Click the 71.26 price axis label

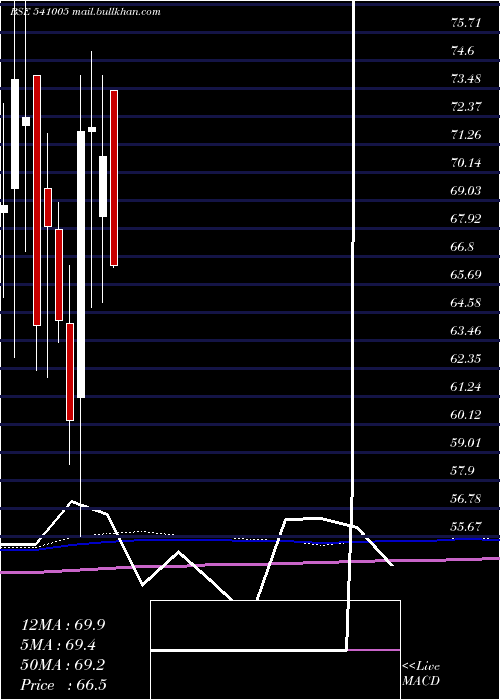[466, 135]
